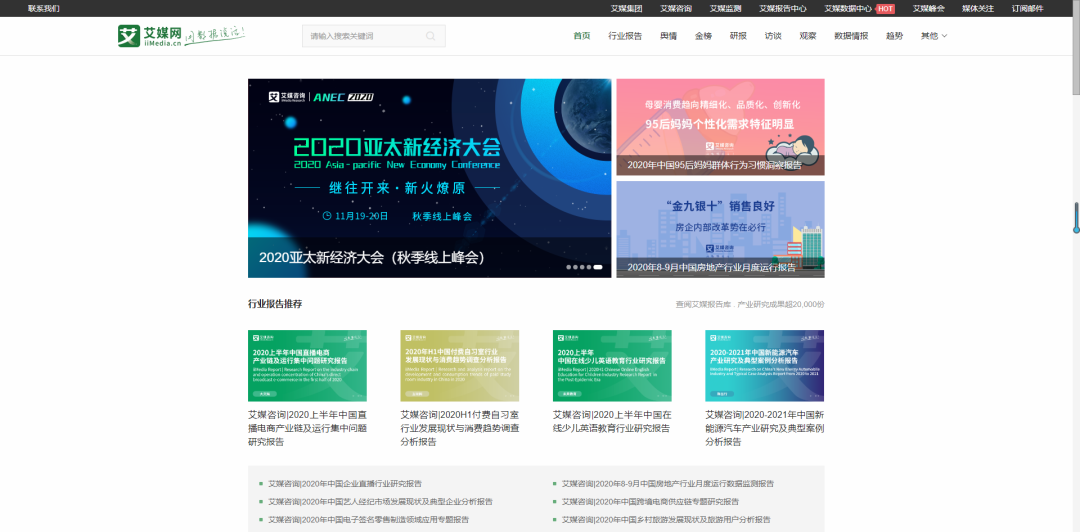The height and width of the screenshot is (532, 1080).
Task: Open 2020年中国企业直播行业研究报告 list item
Action: 345,484
